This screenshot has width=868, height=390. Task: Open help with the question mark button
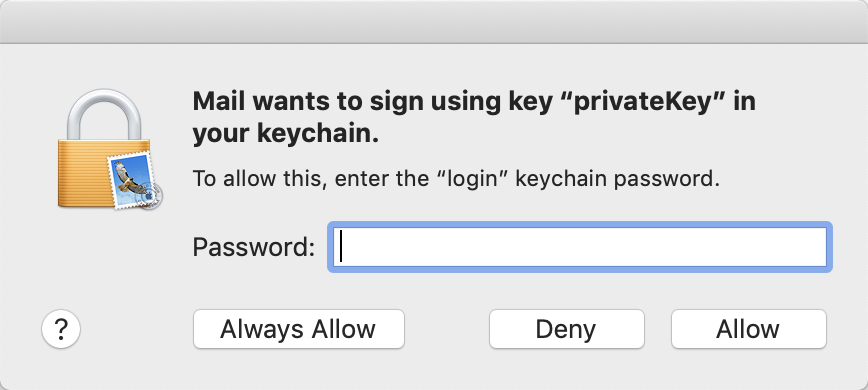(x=61, y=329)
